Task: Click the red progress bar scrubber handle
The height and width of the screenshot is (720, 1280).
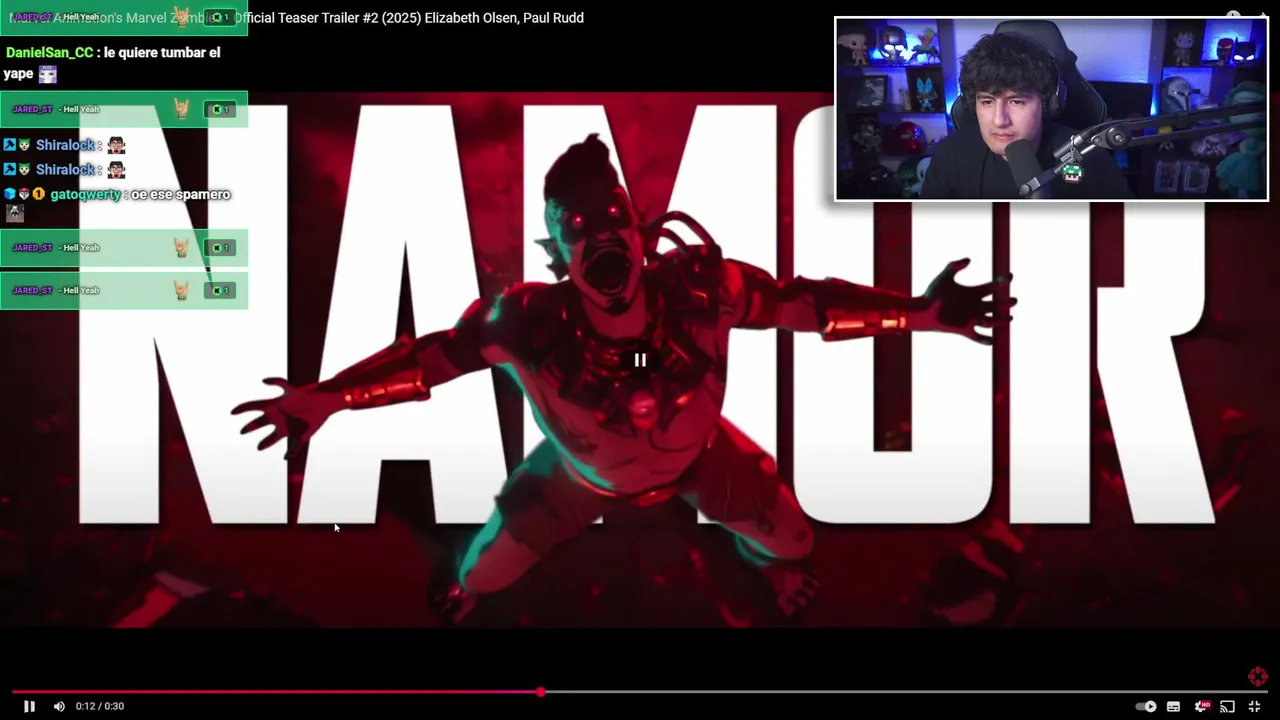Action: coord(541,692)
